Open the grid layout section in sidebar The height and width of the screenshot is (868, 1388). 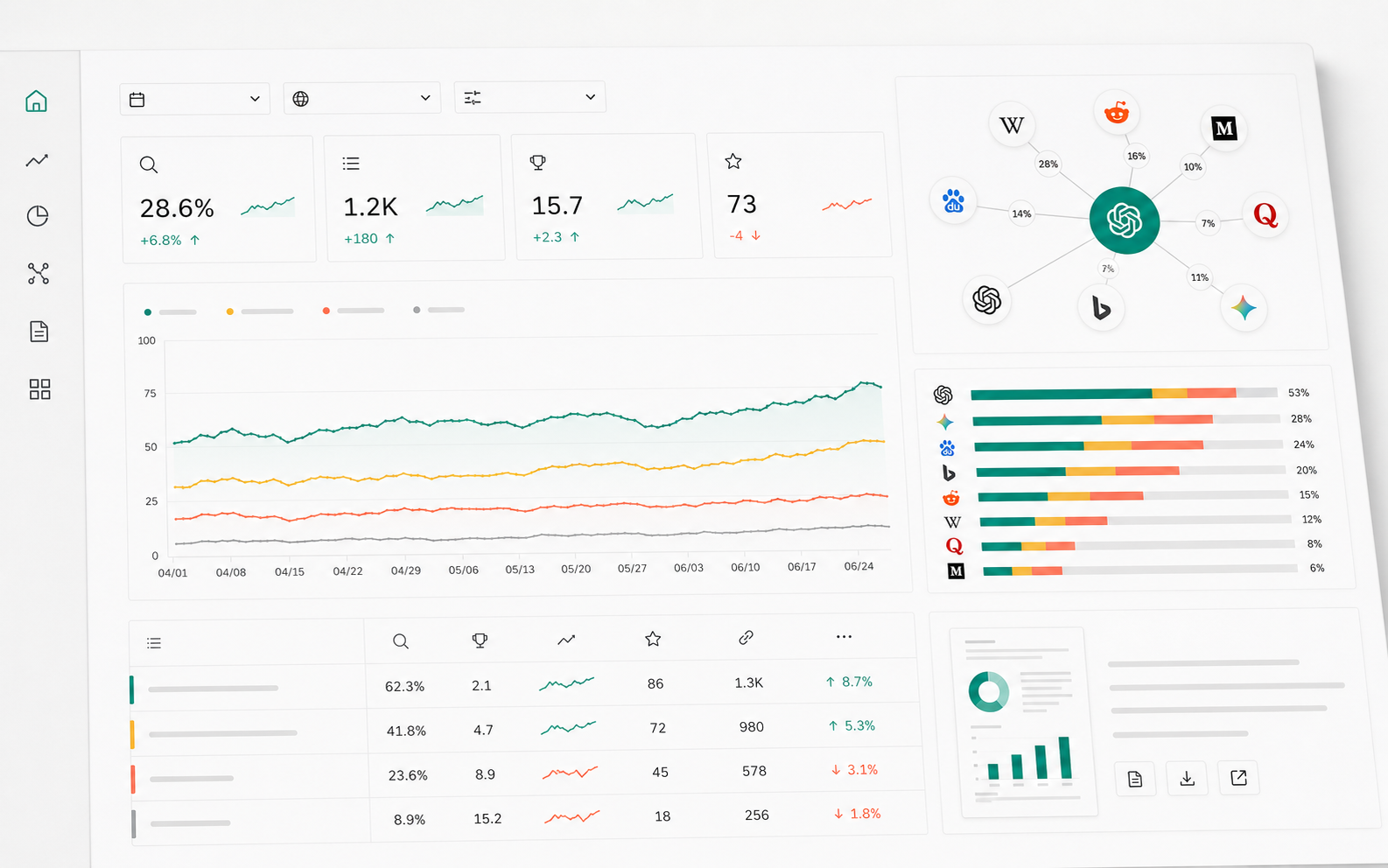[x=40, y=389]
